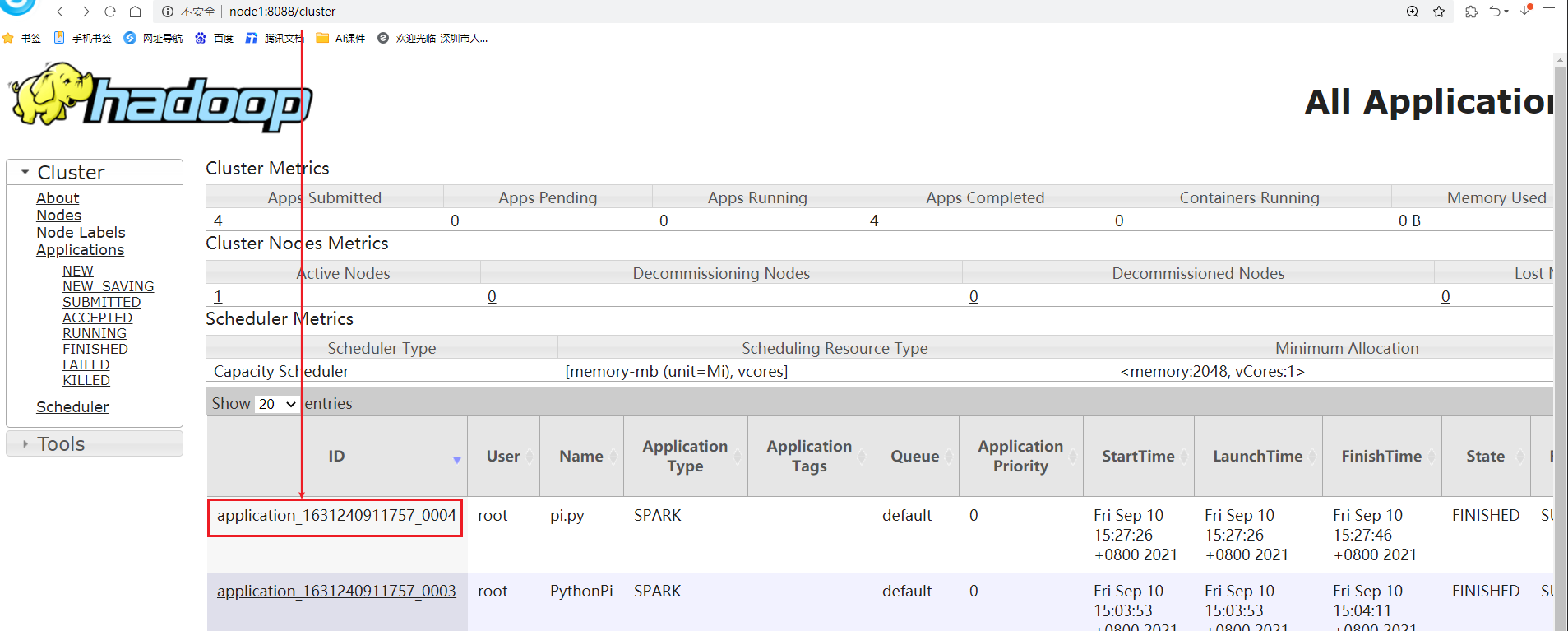Open the downloads icon

pyautogui.click(x=1525, y=12)
